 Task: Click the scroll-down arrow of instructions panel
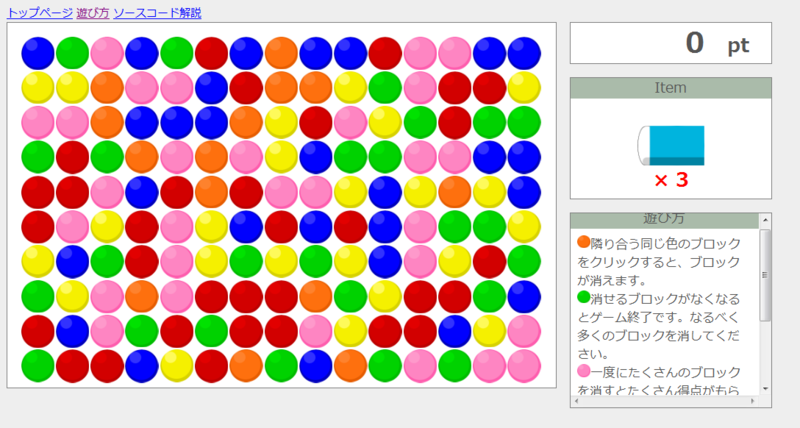[765, 389]
